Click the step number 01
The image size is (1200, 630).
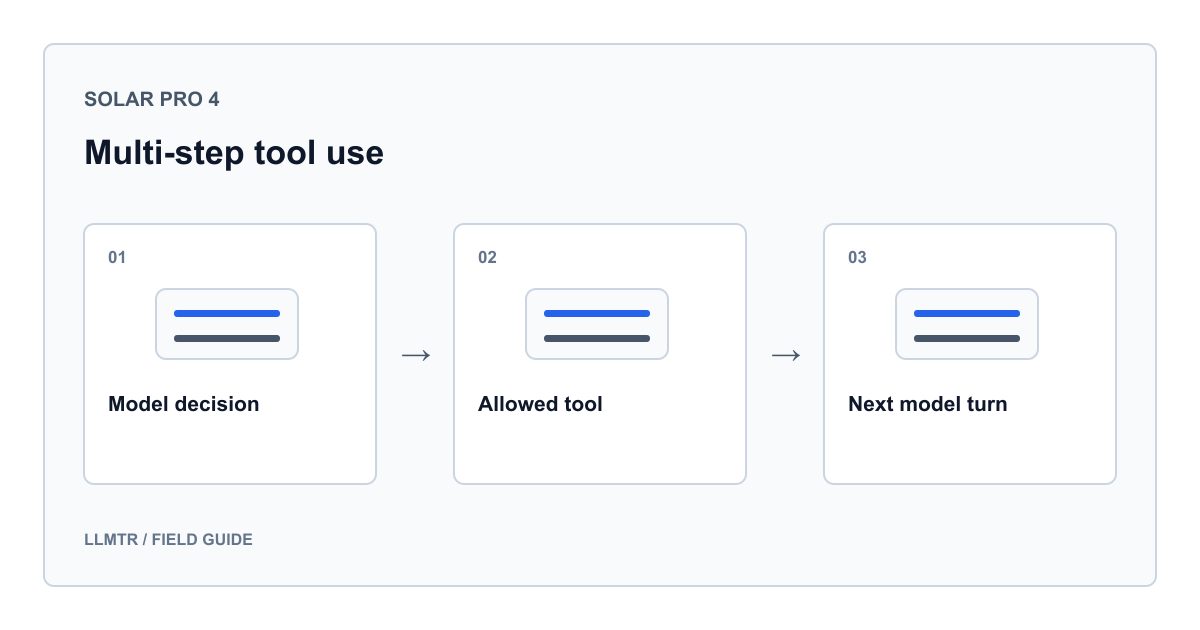(x=117, y=258)
